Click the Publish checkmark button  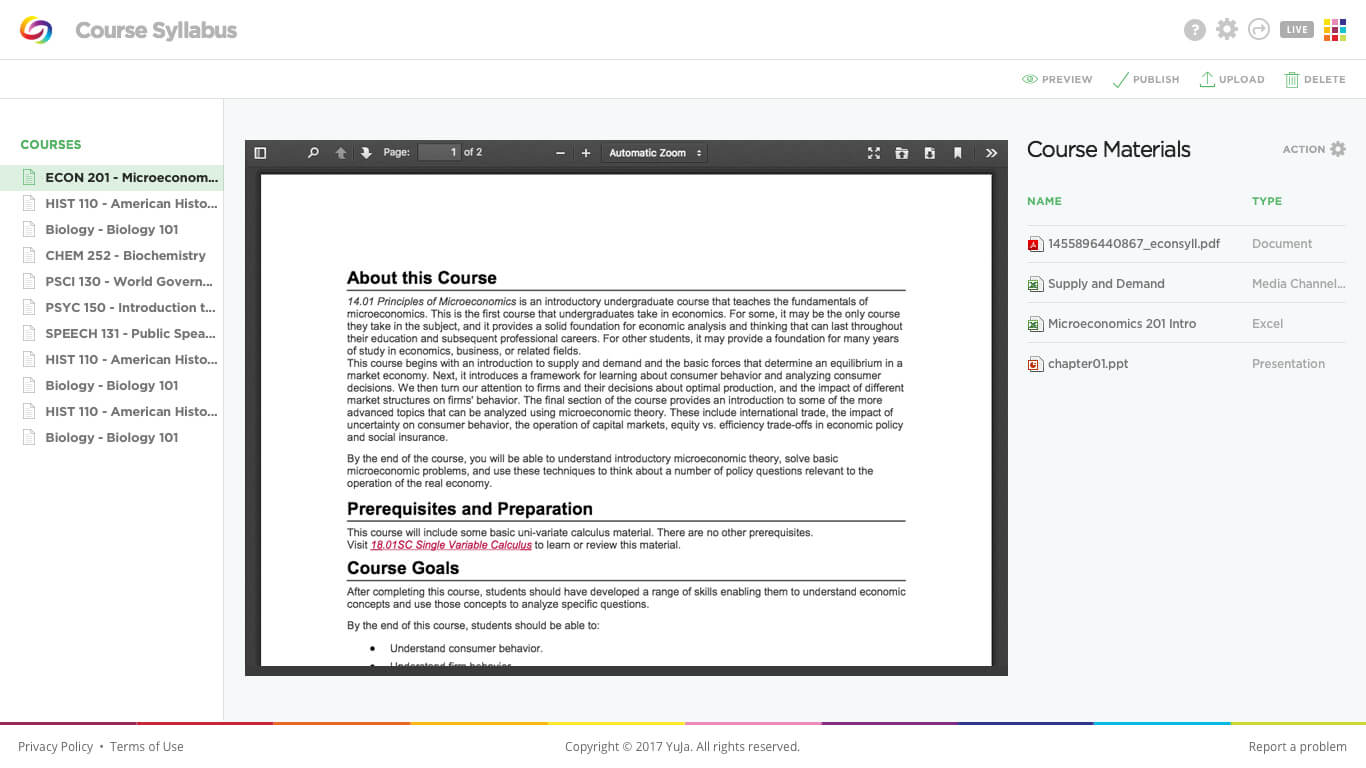tap(1146, 79)
